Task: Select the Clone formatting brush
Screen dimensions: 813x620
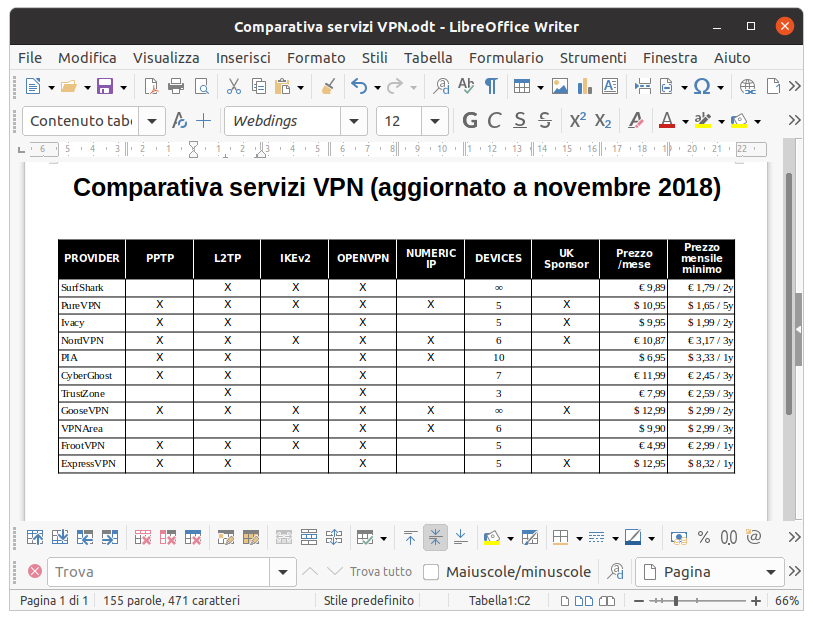Action: (328, 86)
